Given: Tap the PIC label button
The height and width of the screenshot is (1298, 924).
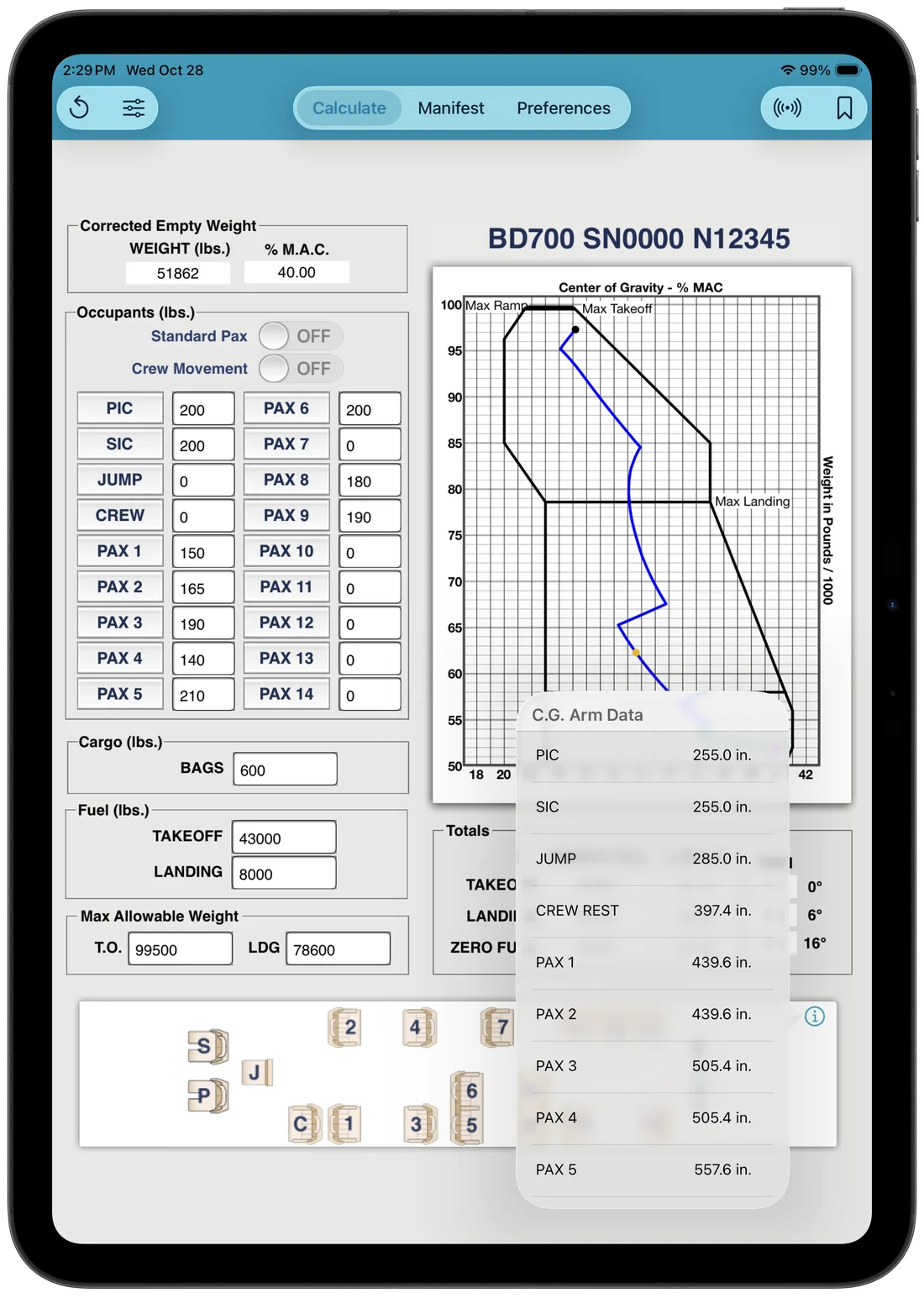Looking at the screenshot, I should point(119,408).
